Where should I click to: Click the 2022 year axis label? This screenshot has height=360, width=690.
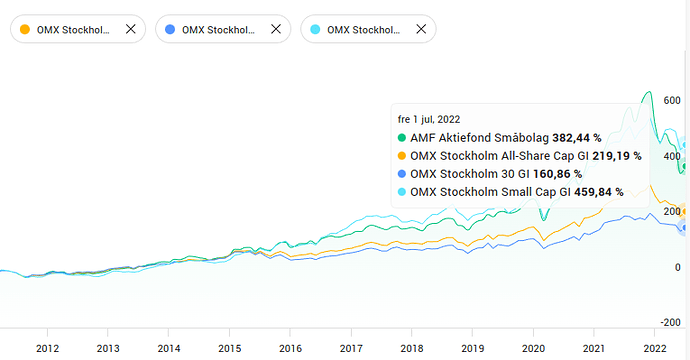coord(655,349)
